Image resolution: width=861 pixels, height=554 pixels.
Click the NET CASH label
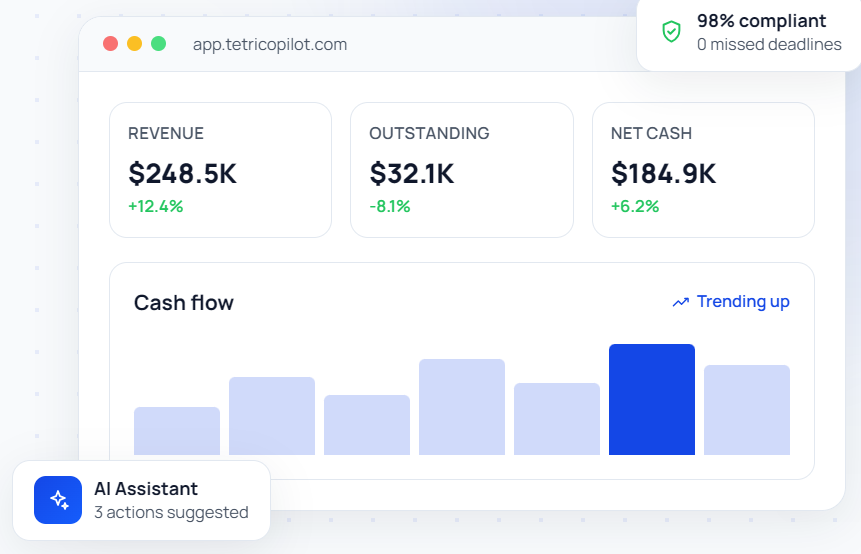point(651,133)
